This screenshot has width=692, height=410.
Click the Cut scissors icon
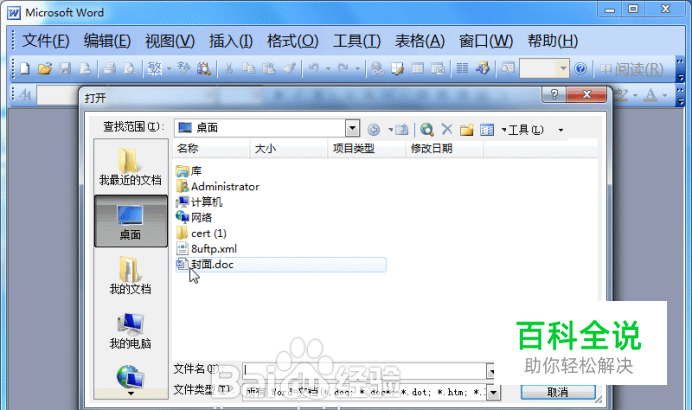tap(229, 68)
